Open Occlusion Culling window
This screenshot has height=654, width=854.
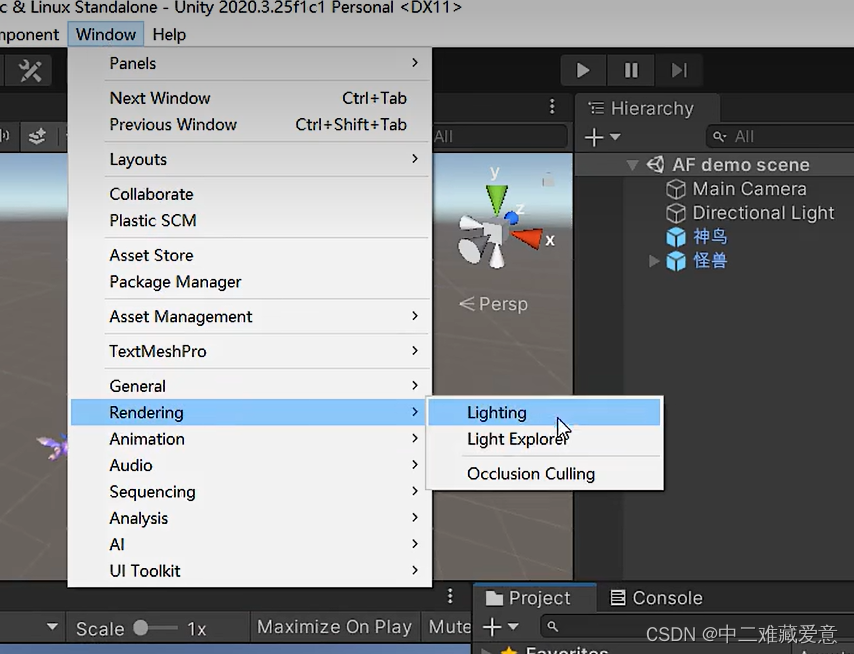544,474
